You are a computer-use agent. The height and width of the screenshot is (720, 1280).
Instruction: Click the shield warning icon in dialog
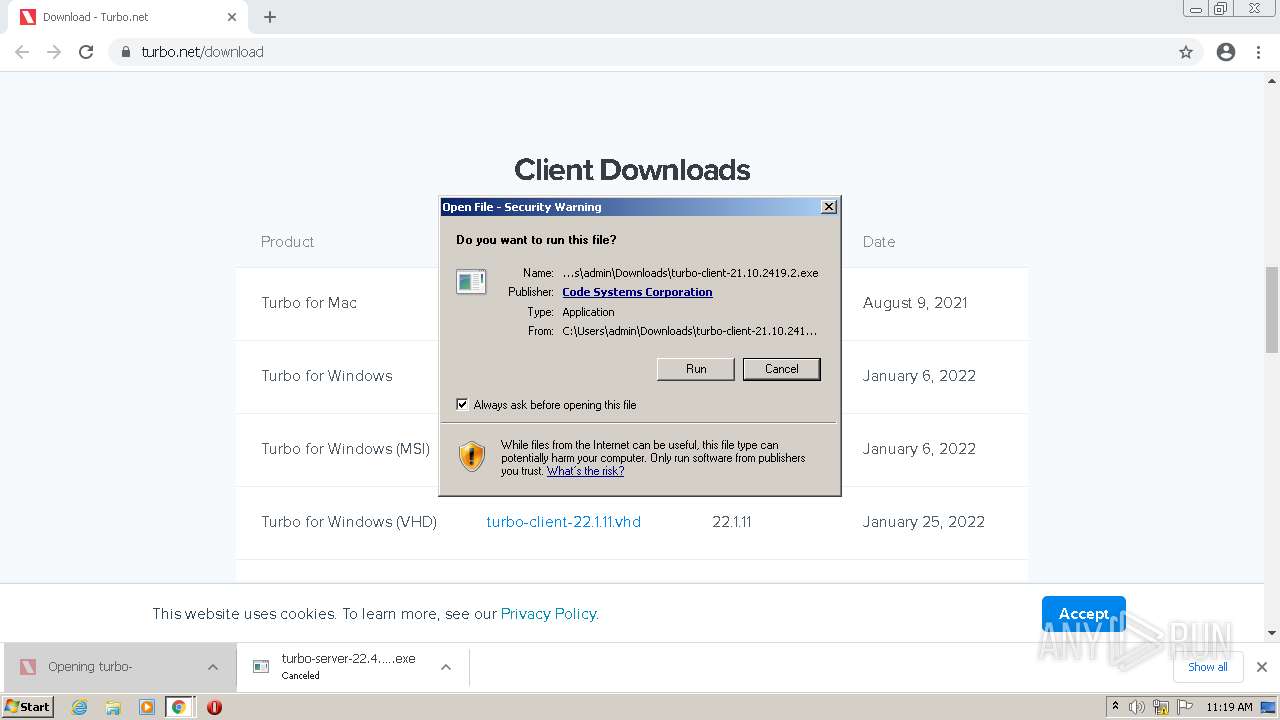[472, 456]
